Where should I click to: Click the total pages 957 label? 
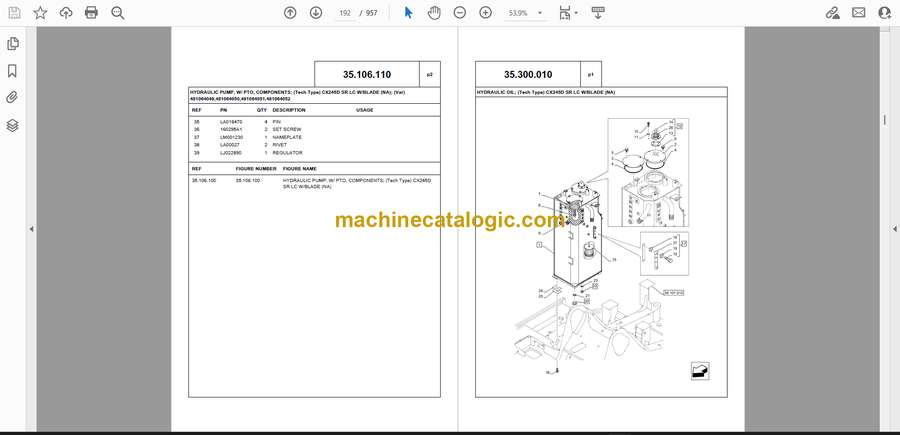tap(372, 13)
